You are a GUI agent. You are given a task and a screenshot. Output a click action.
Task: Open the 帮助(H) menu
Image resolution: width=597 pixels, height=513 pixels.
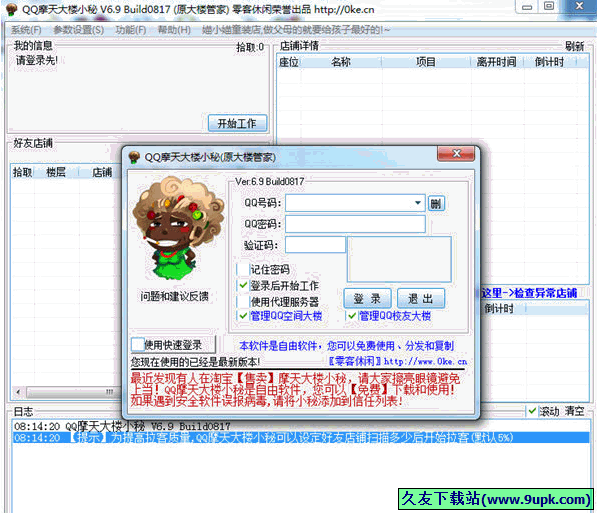coord(174,30)
